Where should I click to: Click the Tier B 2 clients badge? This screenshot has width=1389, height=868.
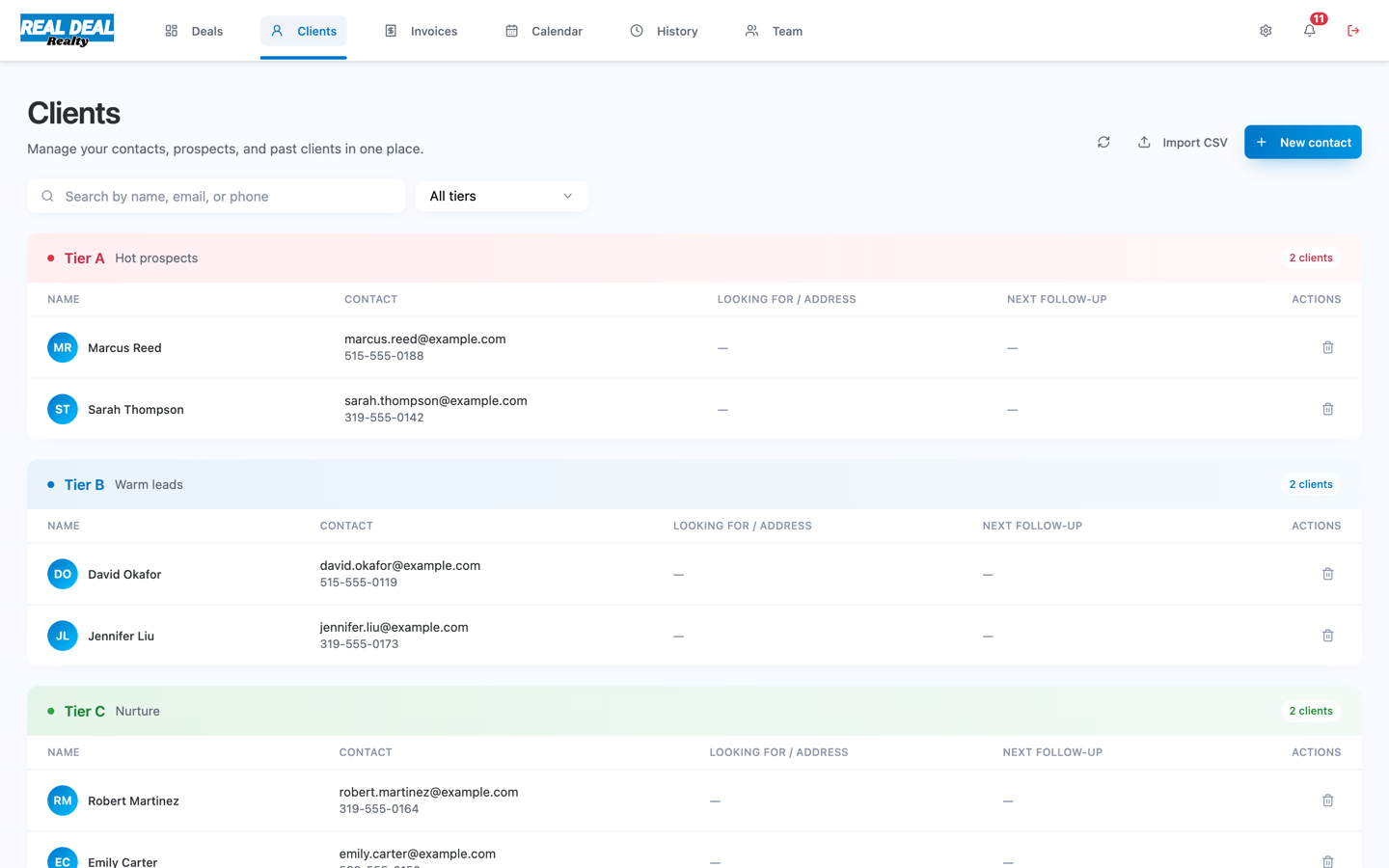1311,485
